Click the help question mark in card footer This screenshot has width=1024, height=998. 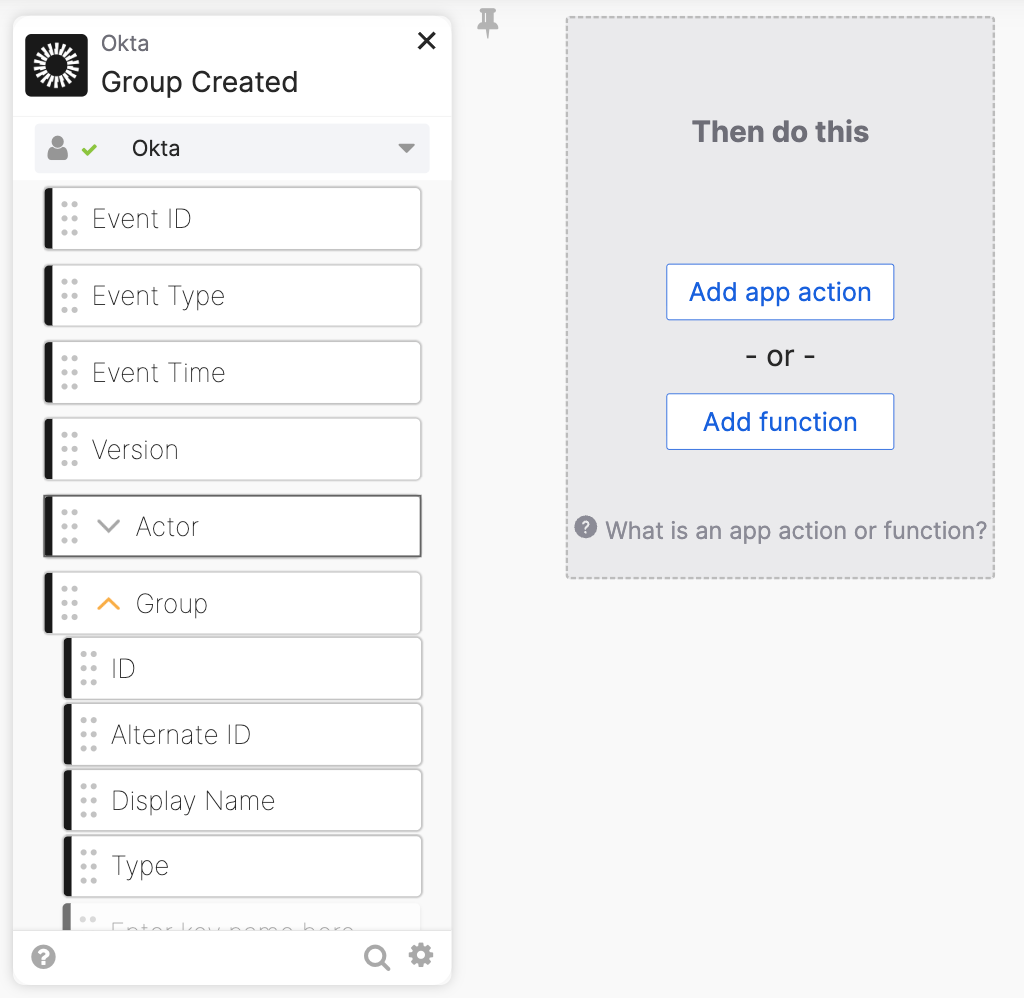pyautogui.click(x=43, y=958)
